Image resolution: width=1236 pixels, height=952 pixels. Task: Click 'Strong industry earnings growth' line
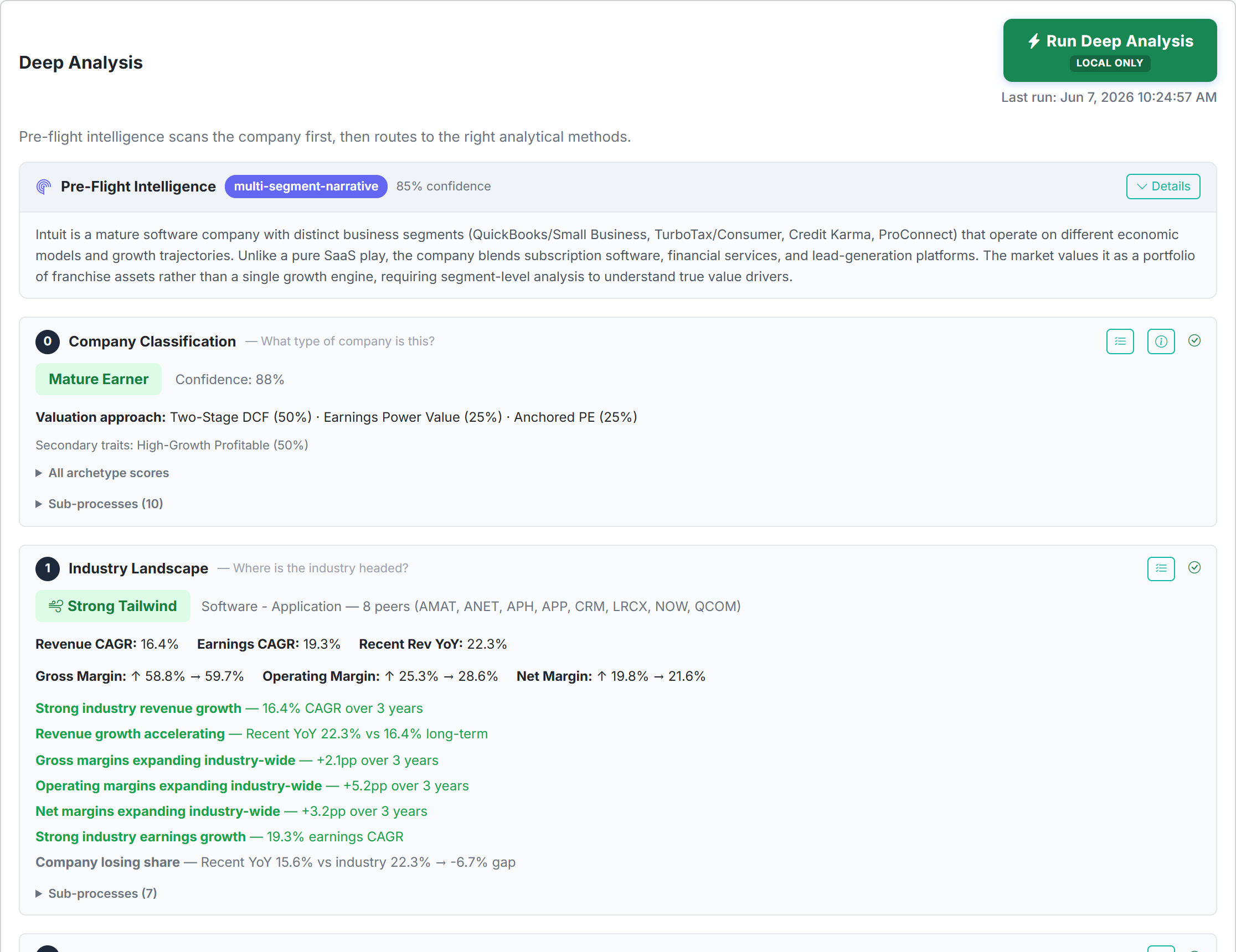coord(220,837)
